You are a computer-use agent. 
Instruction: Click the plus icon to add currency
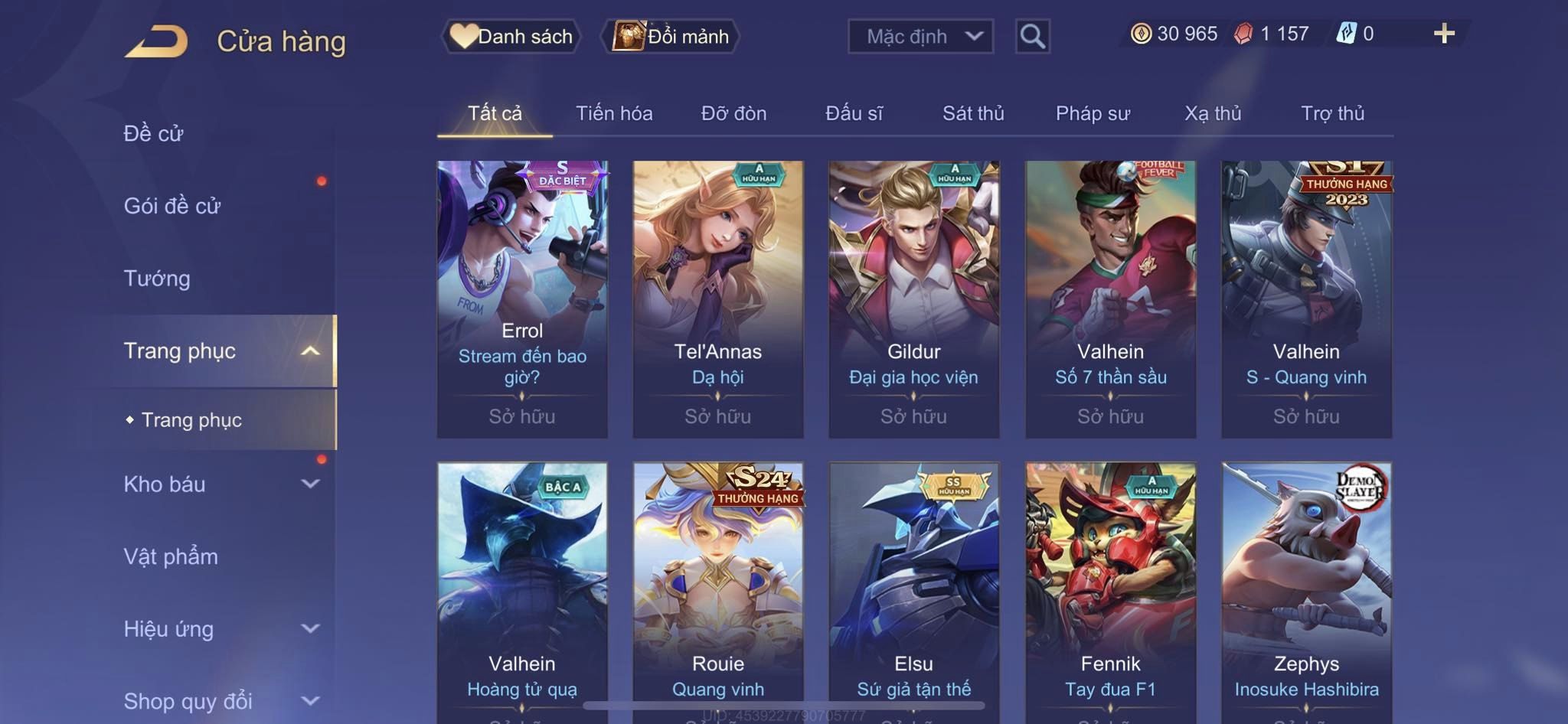click(x=1444, y=34)
